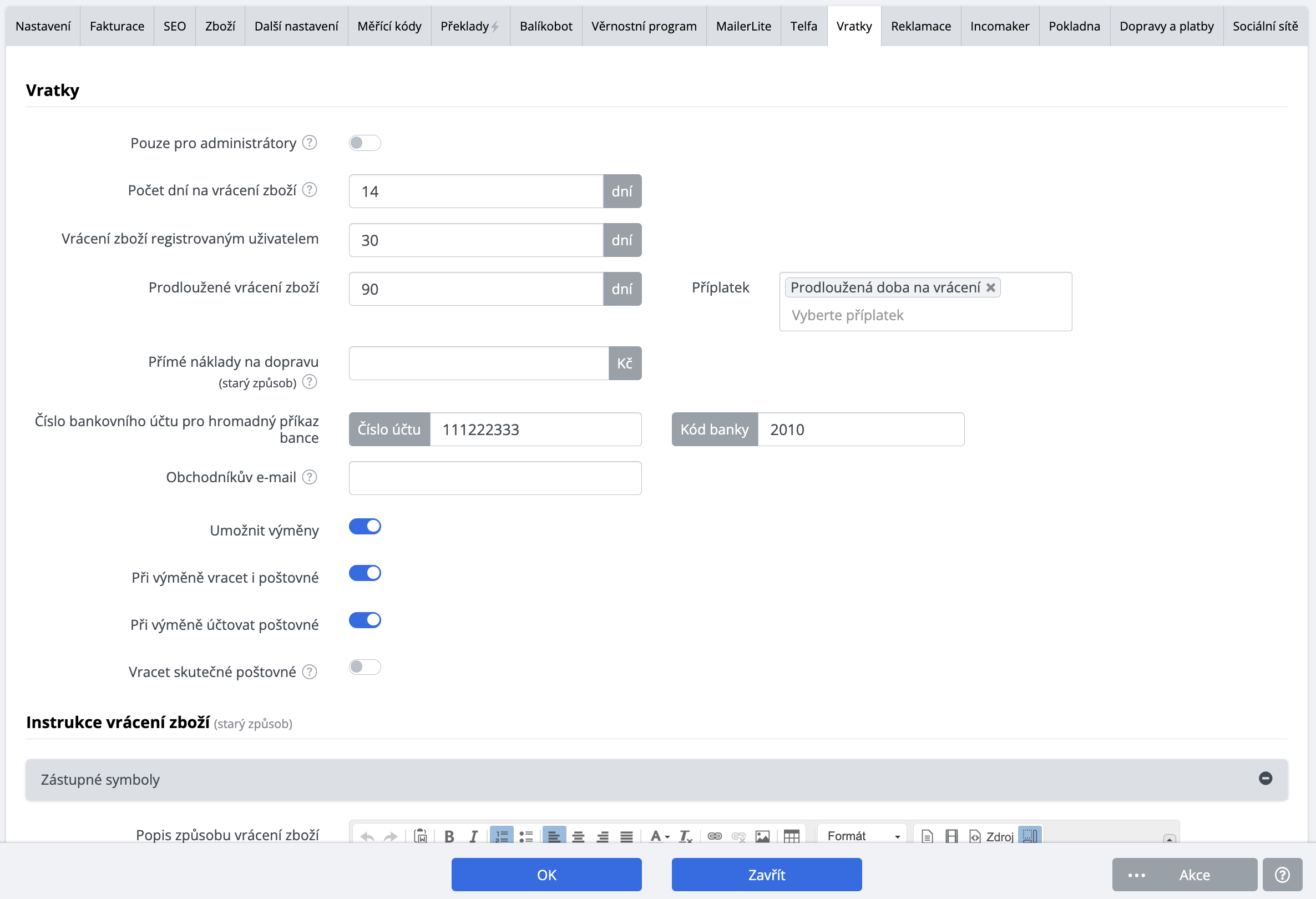Enable the Pouze pro administrátory switch

pyautogui.click(x=365, y=143)
